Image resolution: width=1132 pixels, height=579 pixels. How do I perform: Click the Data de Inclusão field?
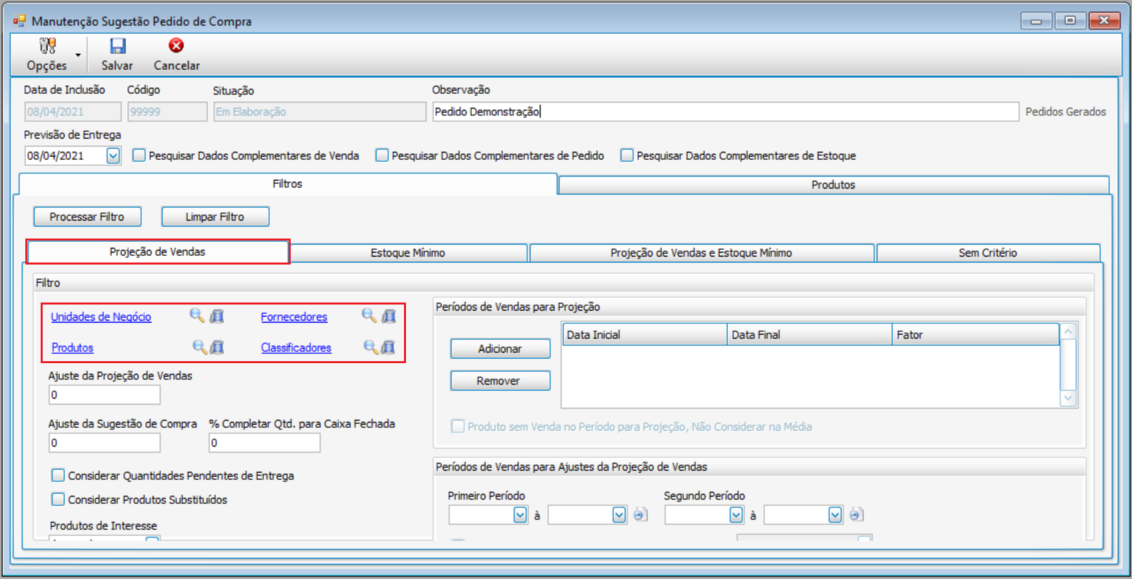pos(72,112)
